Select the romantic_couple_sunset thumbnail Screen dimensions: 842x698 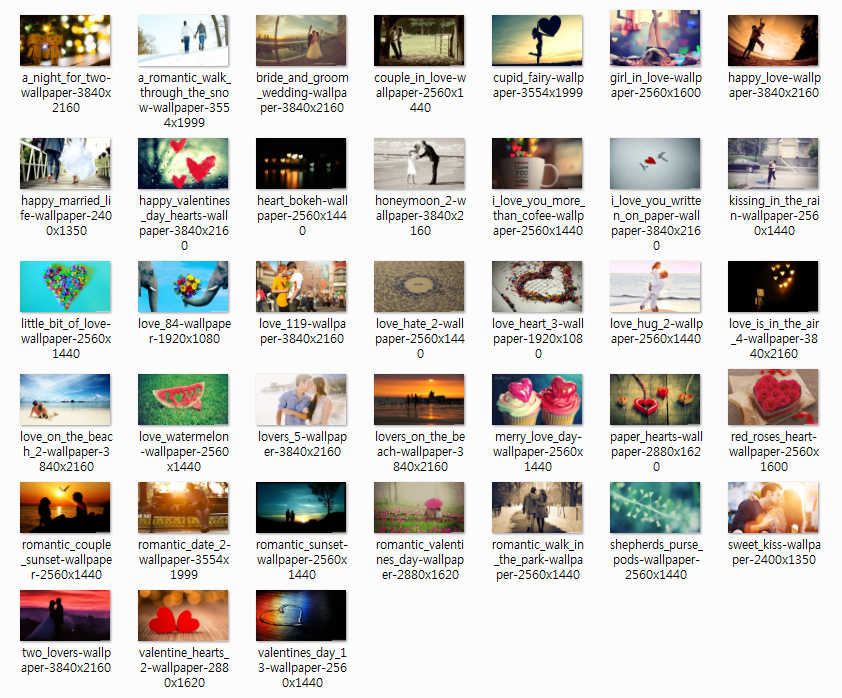click(65, 507)
